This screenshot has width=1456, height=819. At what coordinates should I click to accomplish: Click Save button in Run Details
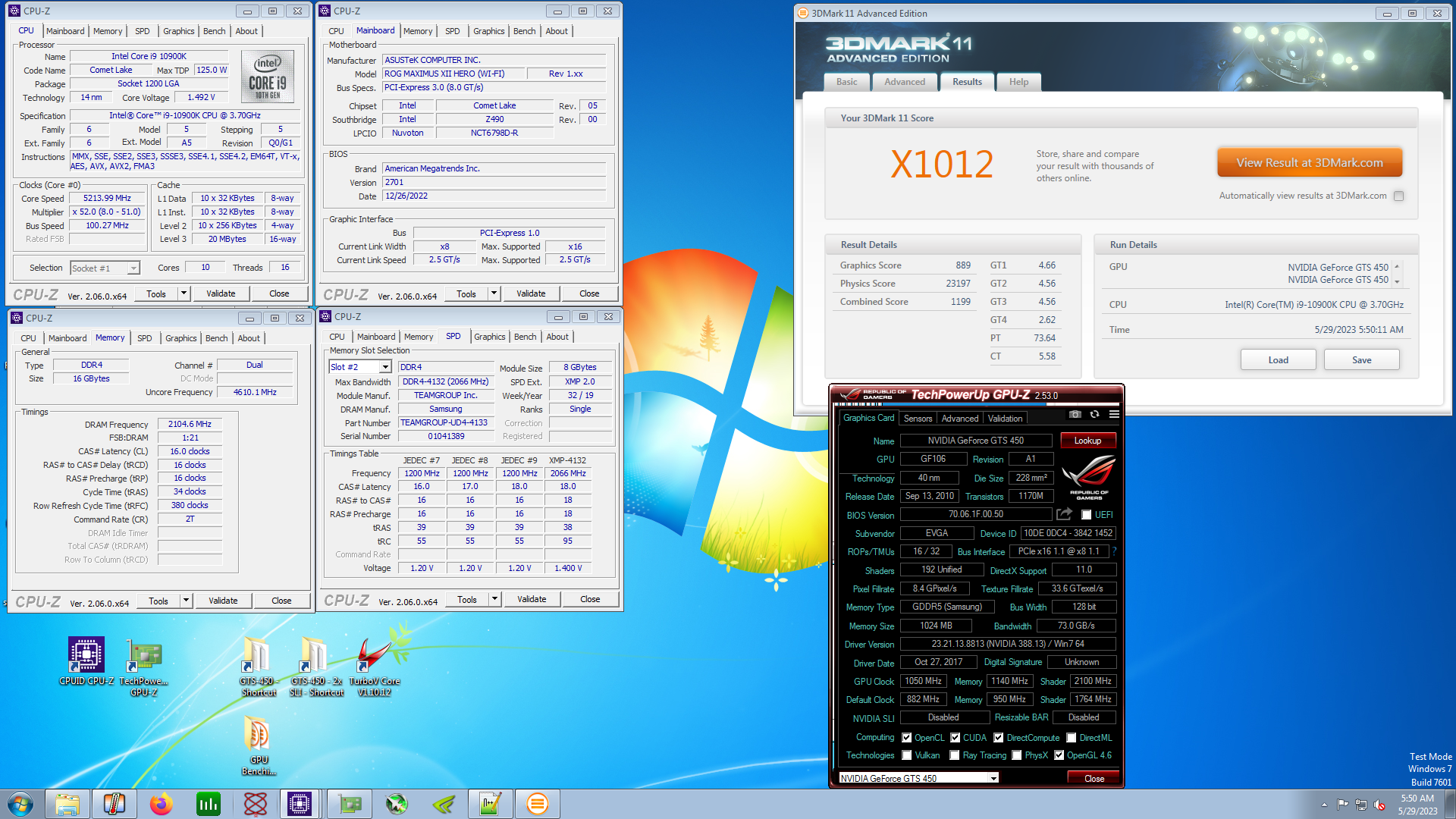(1362, 360)
